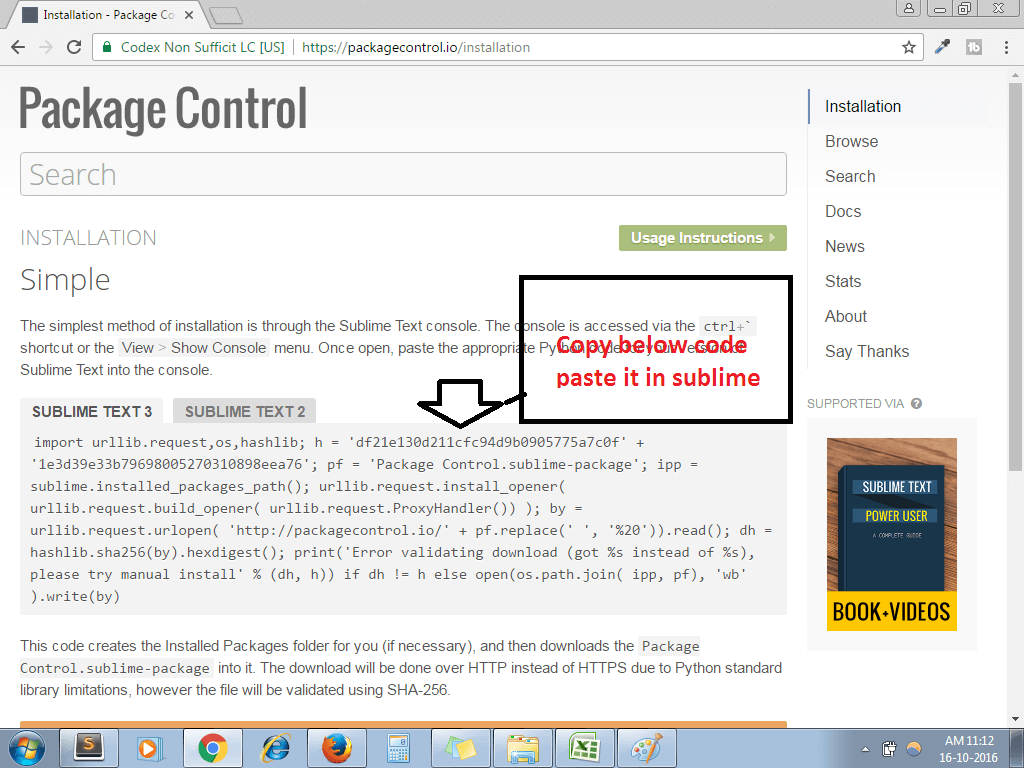Click the Package Control site title

[163, 108]
